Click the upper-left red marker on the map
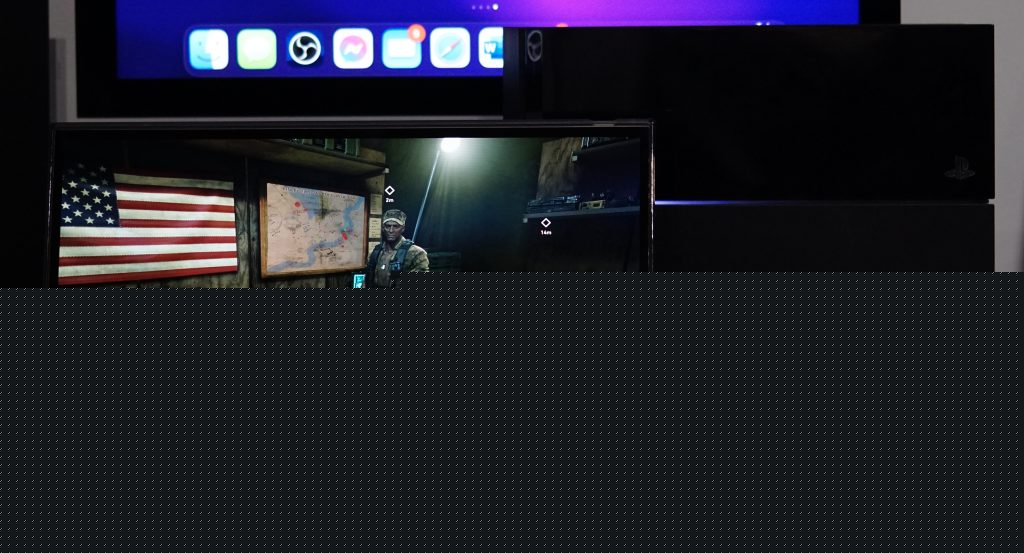Image resolution: width=1024 pixels, height=553 pixels. [297, 205]
